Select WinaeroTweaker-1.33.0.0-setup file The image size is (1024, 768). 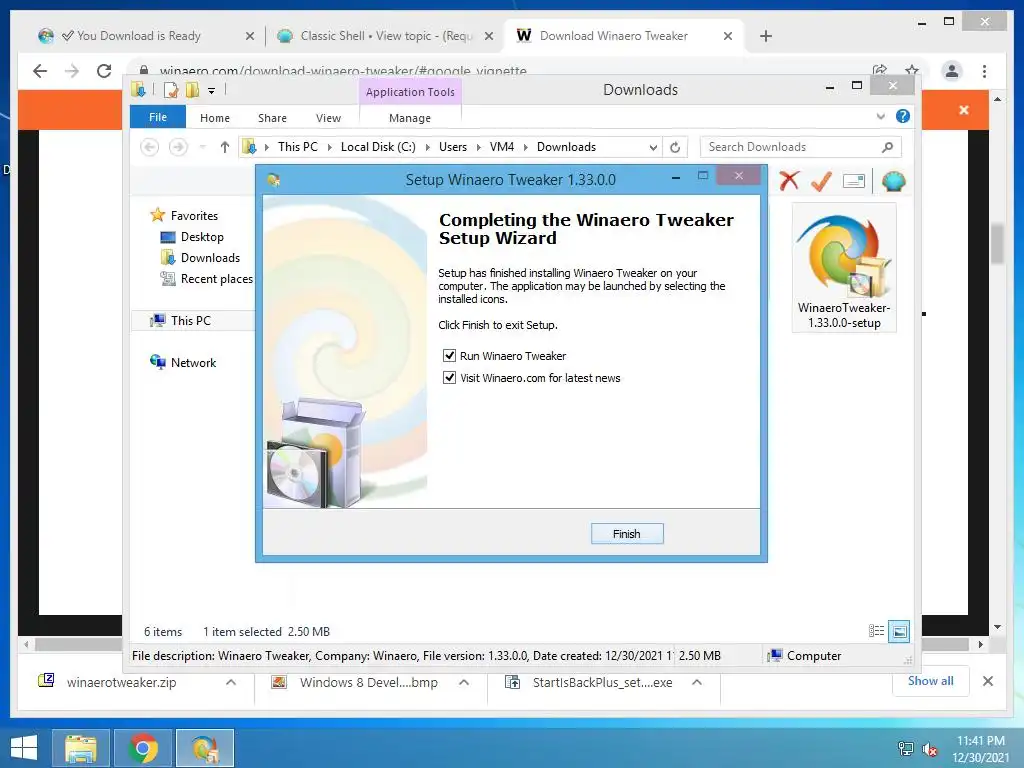tap(844, 268)
